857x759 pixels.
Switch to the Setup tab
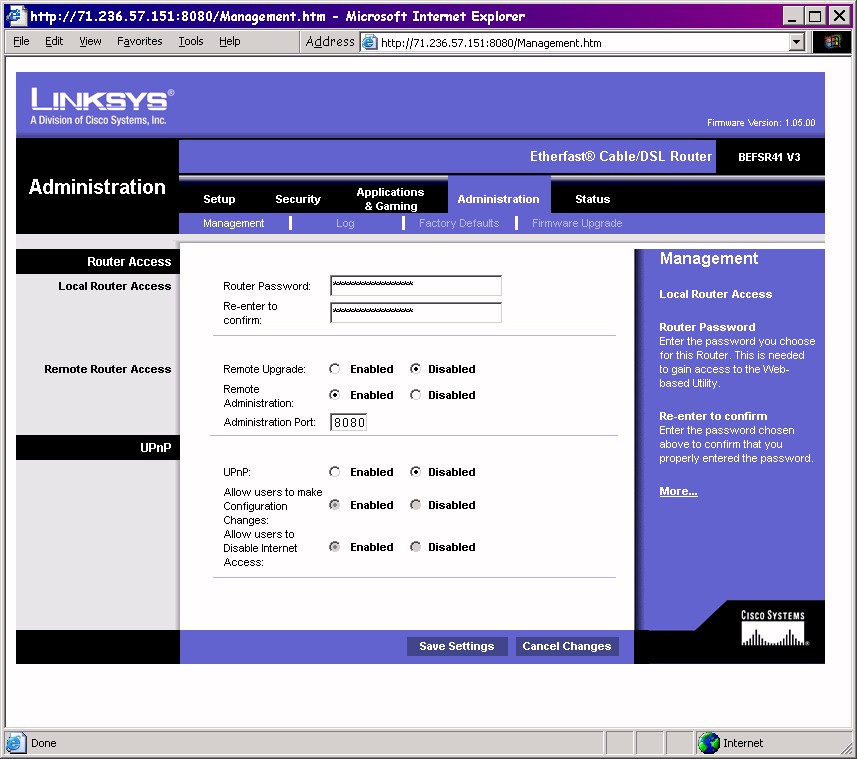pyautogui.click(x=219, y=199)
